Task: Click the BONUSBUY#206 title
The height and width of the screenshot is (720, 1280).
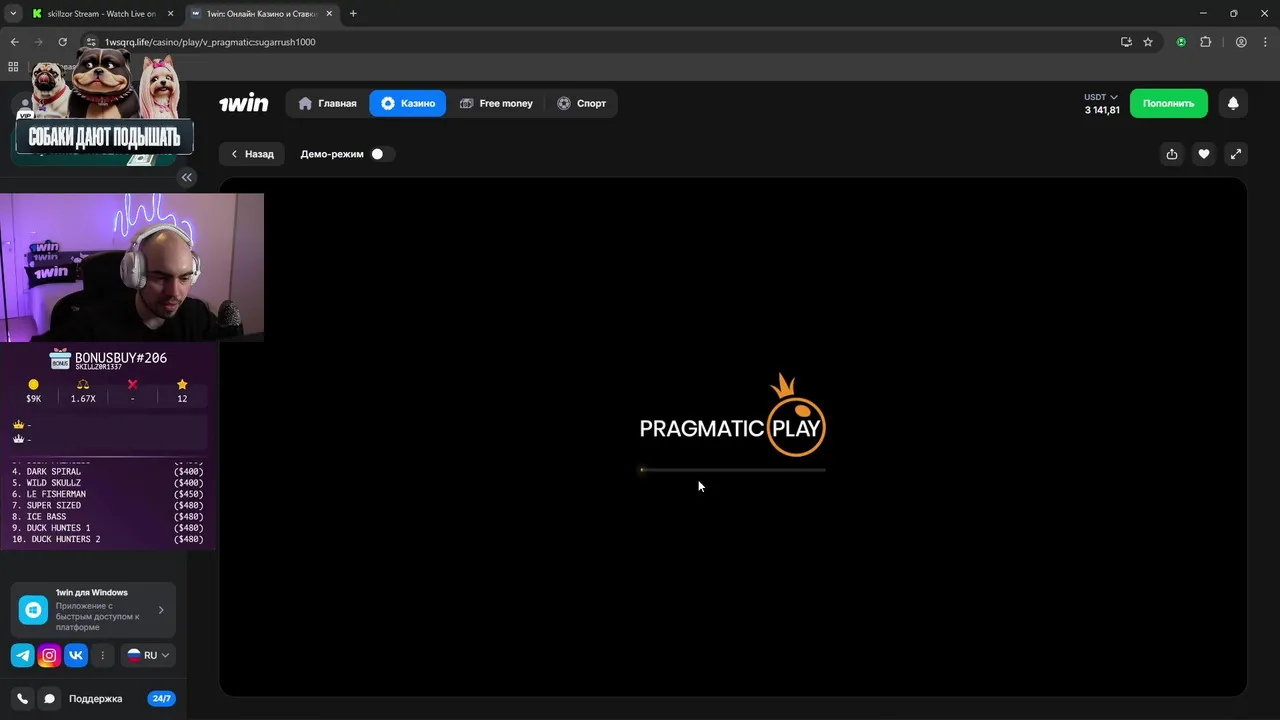Action: coord(121,358)
